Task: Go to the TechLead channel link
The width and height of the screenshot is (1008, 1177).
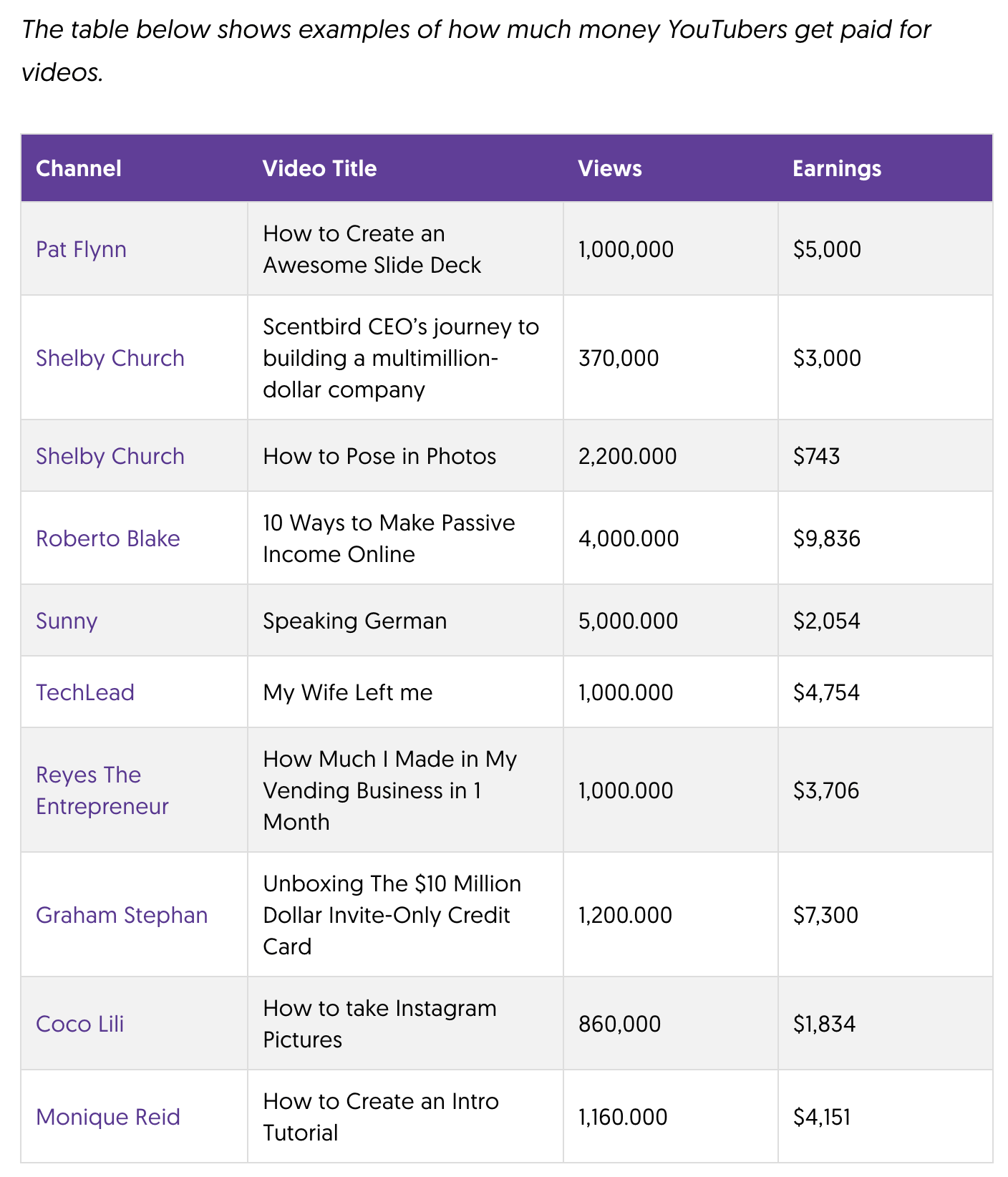Action: [x=85, y=692]
